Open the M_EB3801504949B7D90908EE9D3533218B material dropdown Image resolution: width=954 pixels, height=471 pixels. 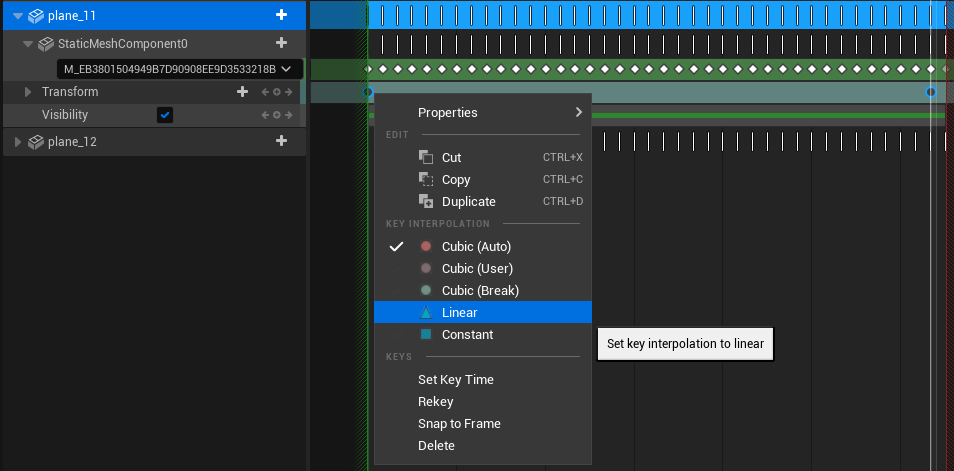pyautogui.click(x=180, y=69)
